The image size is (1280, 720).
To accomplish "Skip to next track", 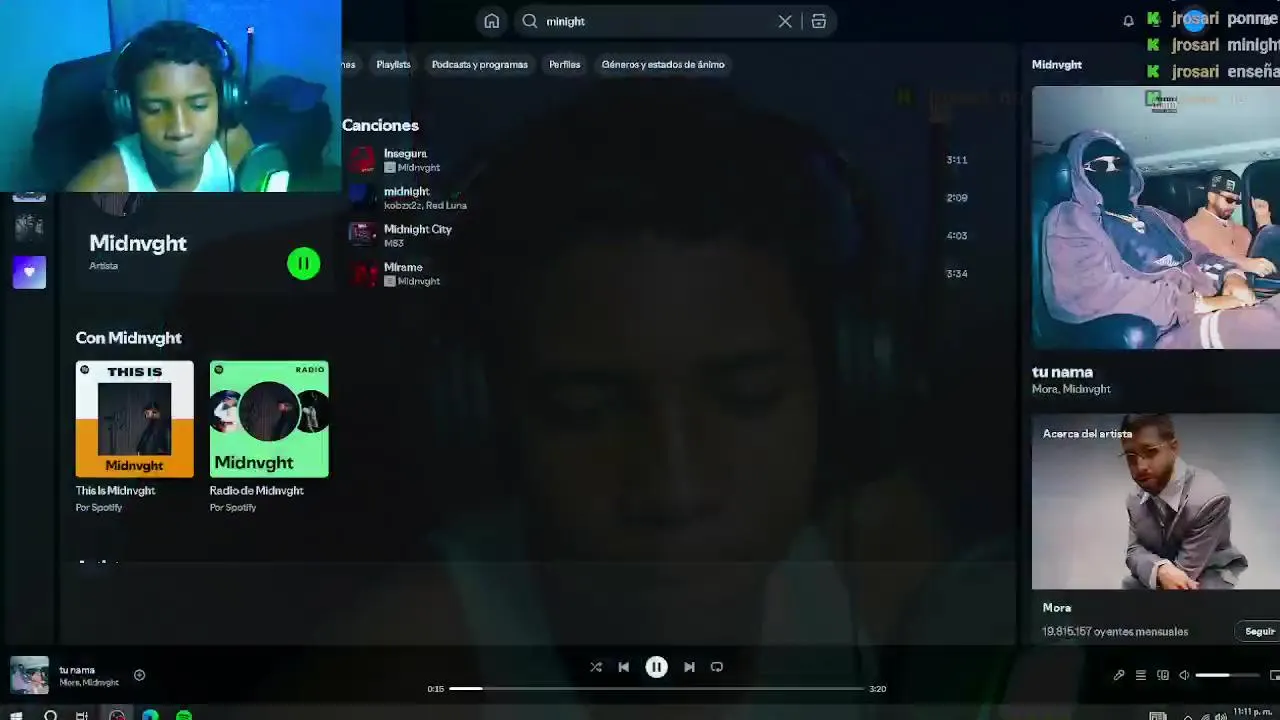I will coord(689,667).
